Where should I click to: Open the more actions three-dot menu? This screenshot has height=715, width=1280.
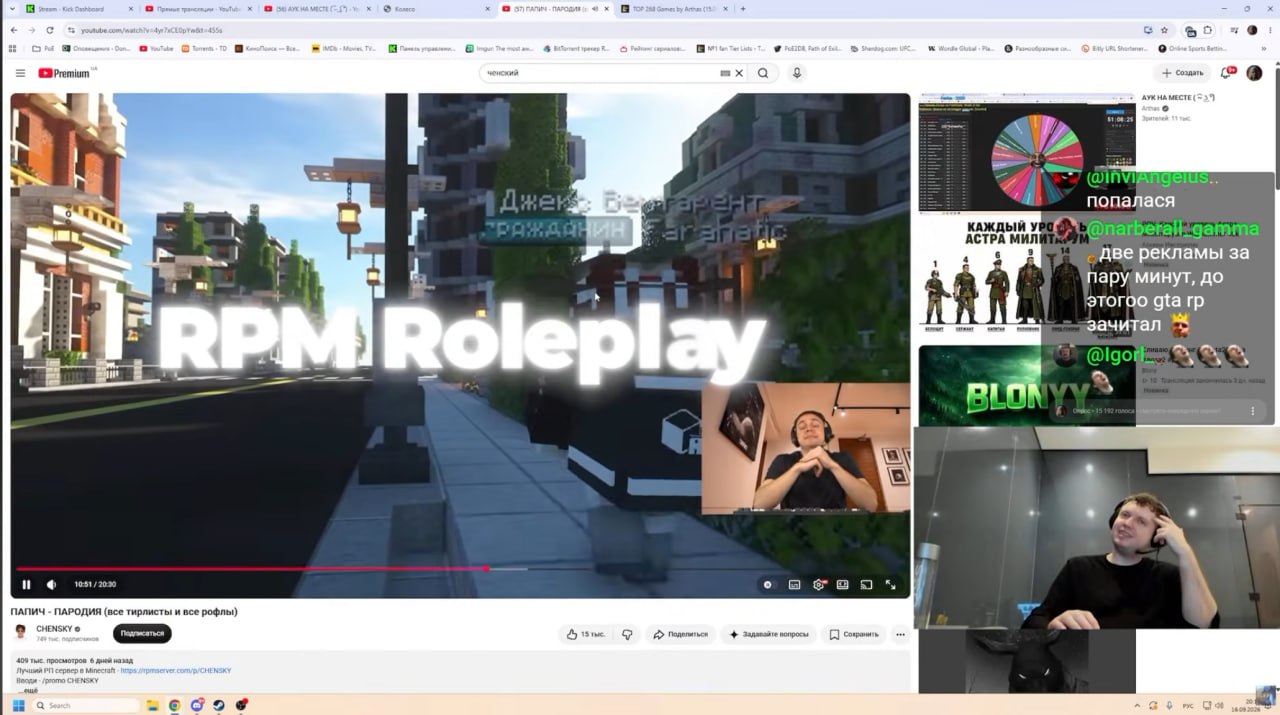(900, 634)
